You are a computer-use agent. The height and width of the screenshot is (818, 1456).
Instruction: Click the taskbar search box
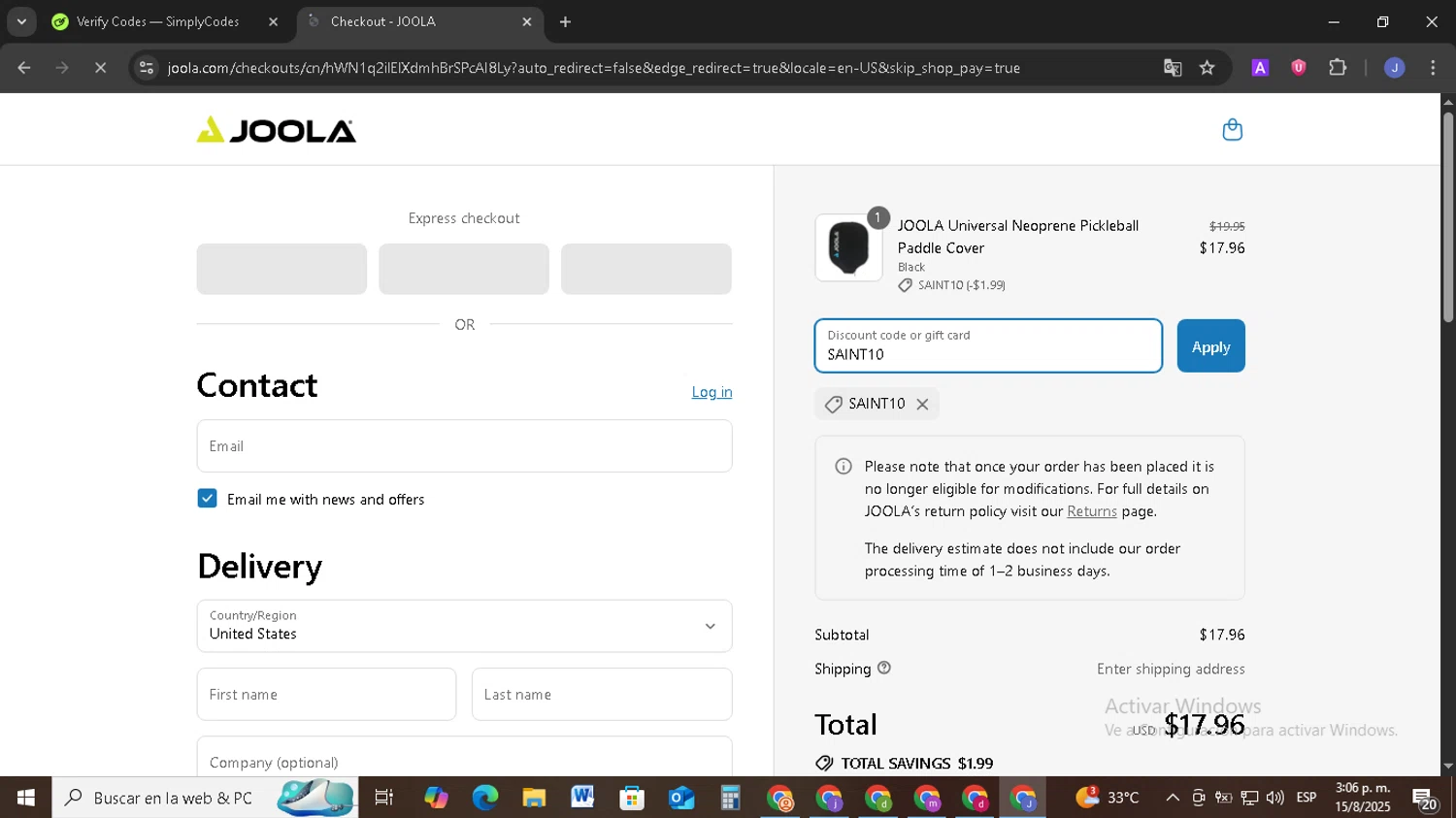point(204,798)
